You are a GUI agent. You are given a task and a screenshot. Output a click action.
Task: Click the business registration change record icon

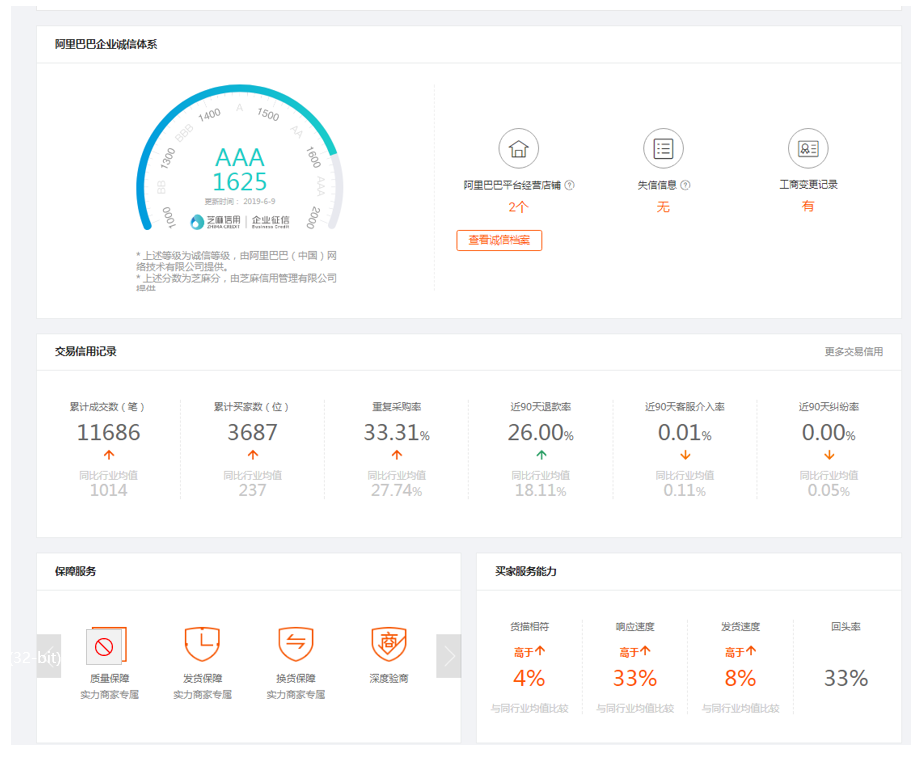(808, 149)
